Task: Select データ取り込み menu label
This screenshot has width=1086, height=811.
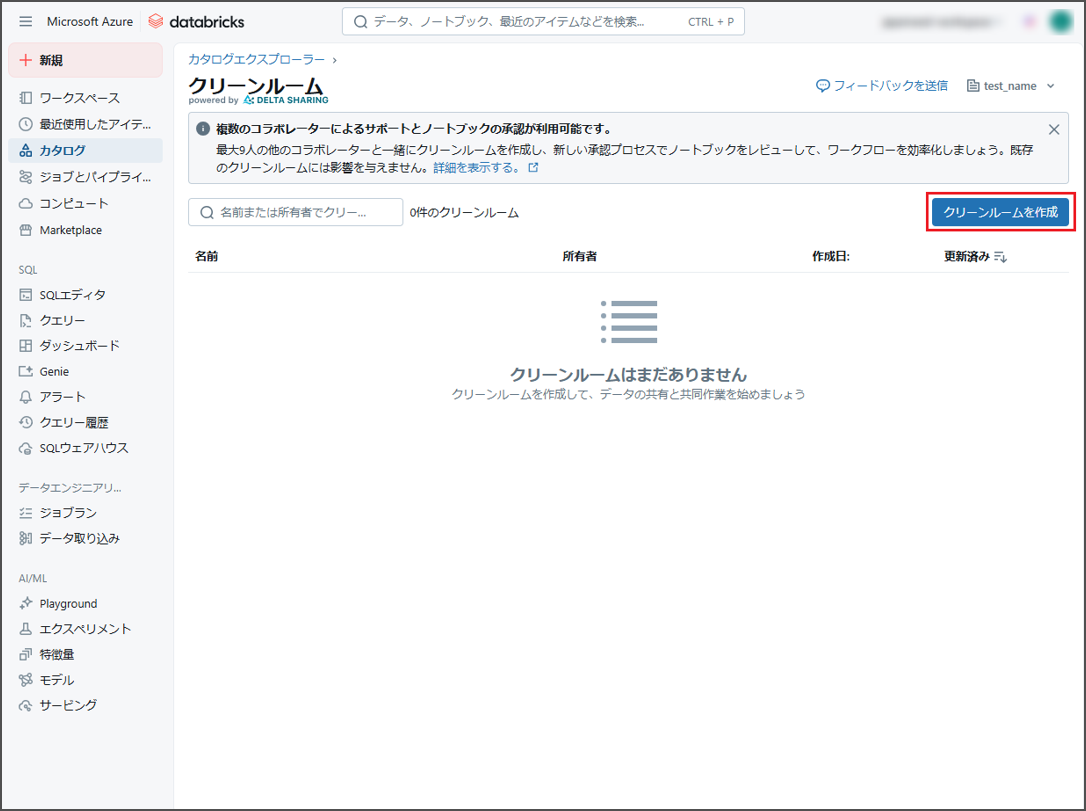Action: click(x=80, y=538)
